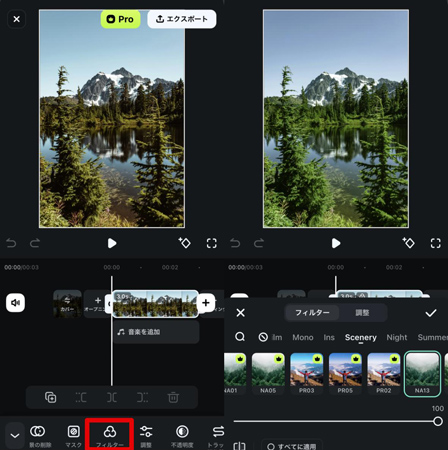Close the editor with the X on the Export screen
Viewport: 448px width, 450px height.
click(x=16, y=19)
